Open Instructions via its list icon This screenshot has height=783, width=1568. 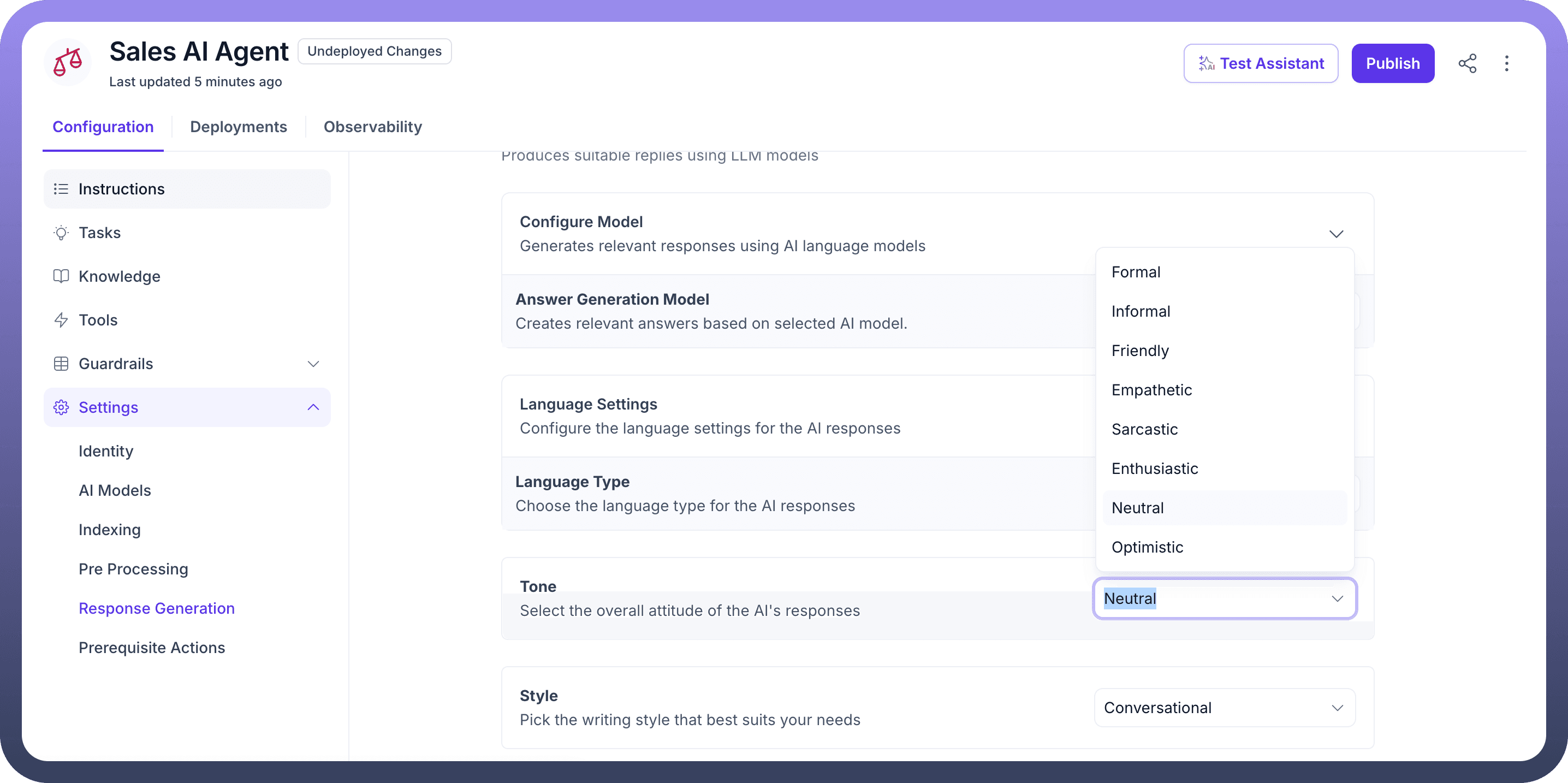coord(61,189)
